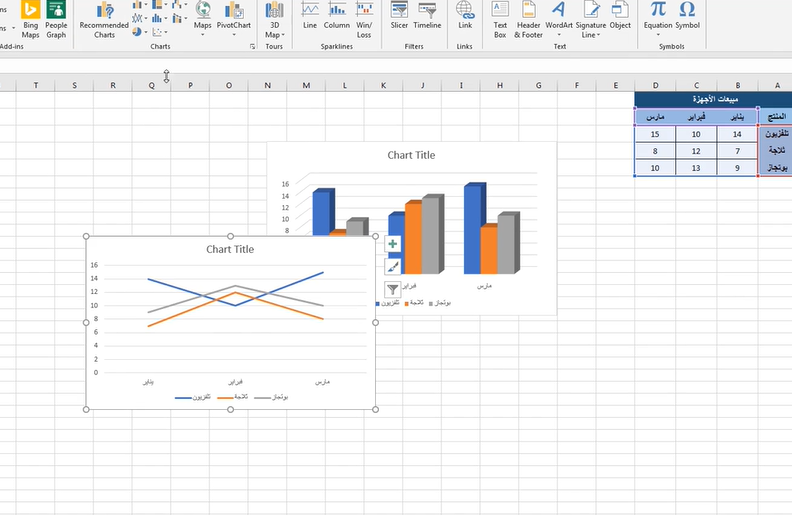Select the مارس blue 3D column
The image size is (792, 515).
point(473,230)
